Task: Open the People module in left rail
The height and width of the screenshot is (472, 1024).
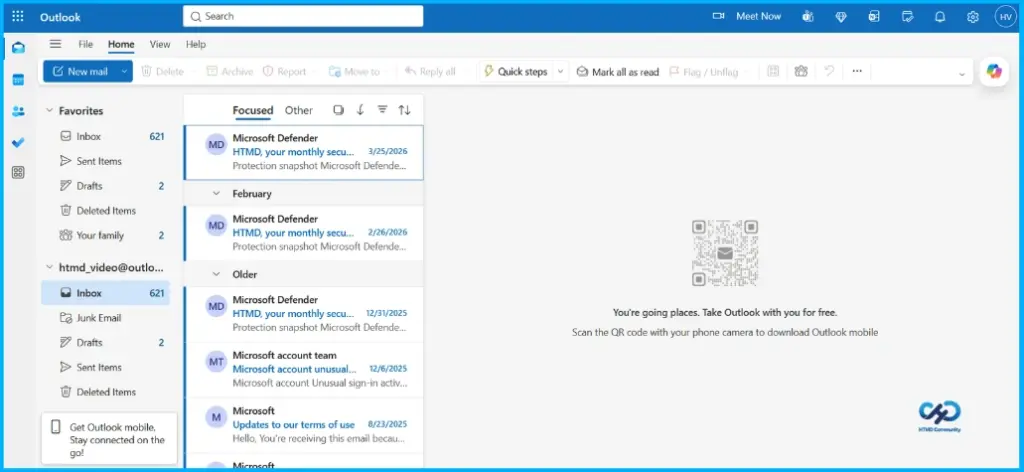Action: click(x=18, y=112)
